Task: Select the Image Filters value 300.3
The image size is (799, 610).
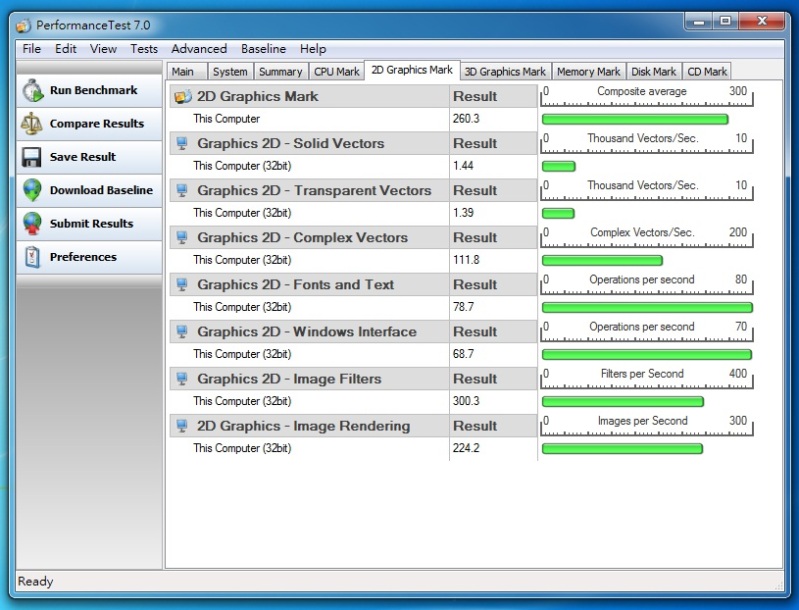Action: tap(466, 401)
